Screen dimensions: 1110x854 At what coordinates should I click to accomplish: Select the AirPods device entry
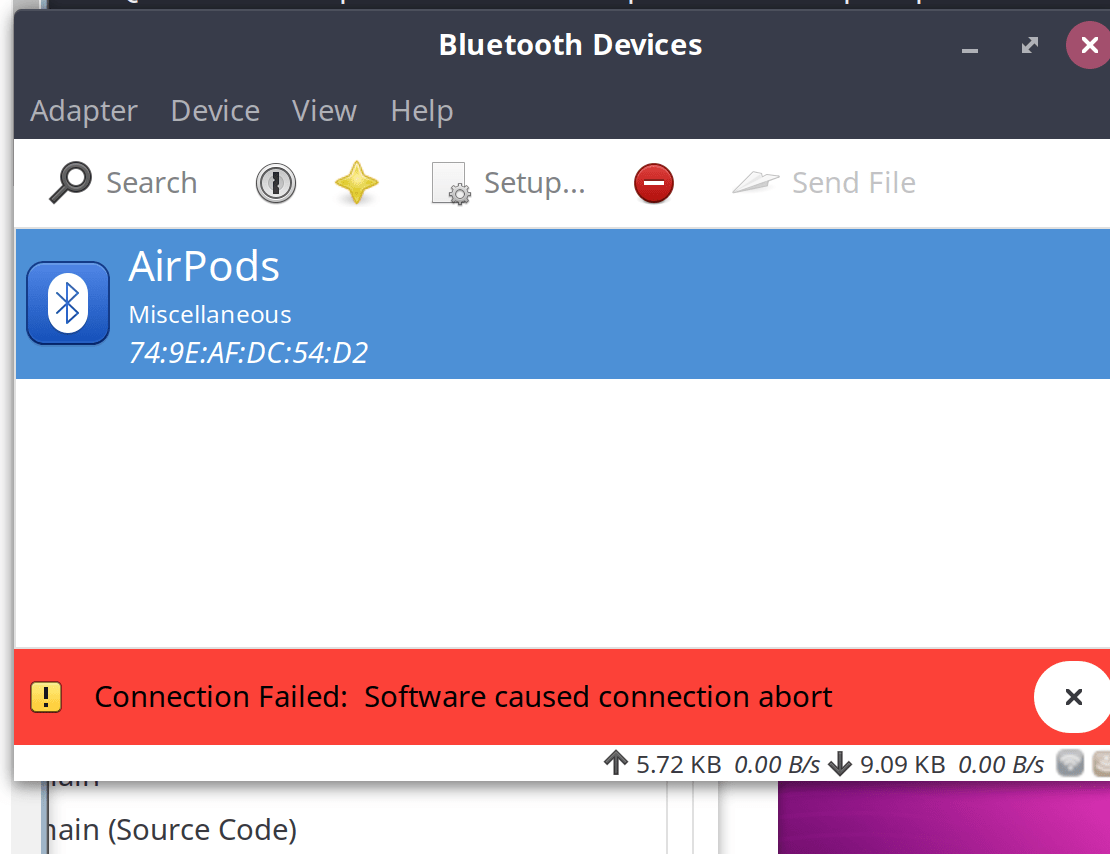[x=400, y=300]
